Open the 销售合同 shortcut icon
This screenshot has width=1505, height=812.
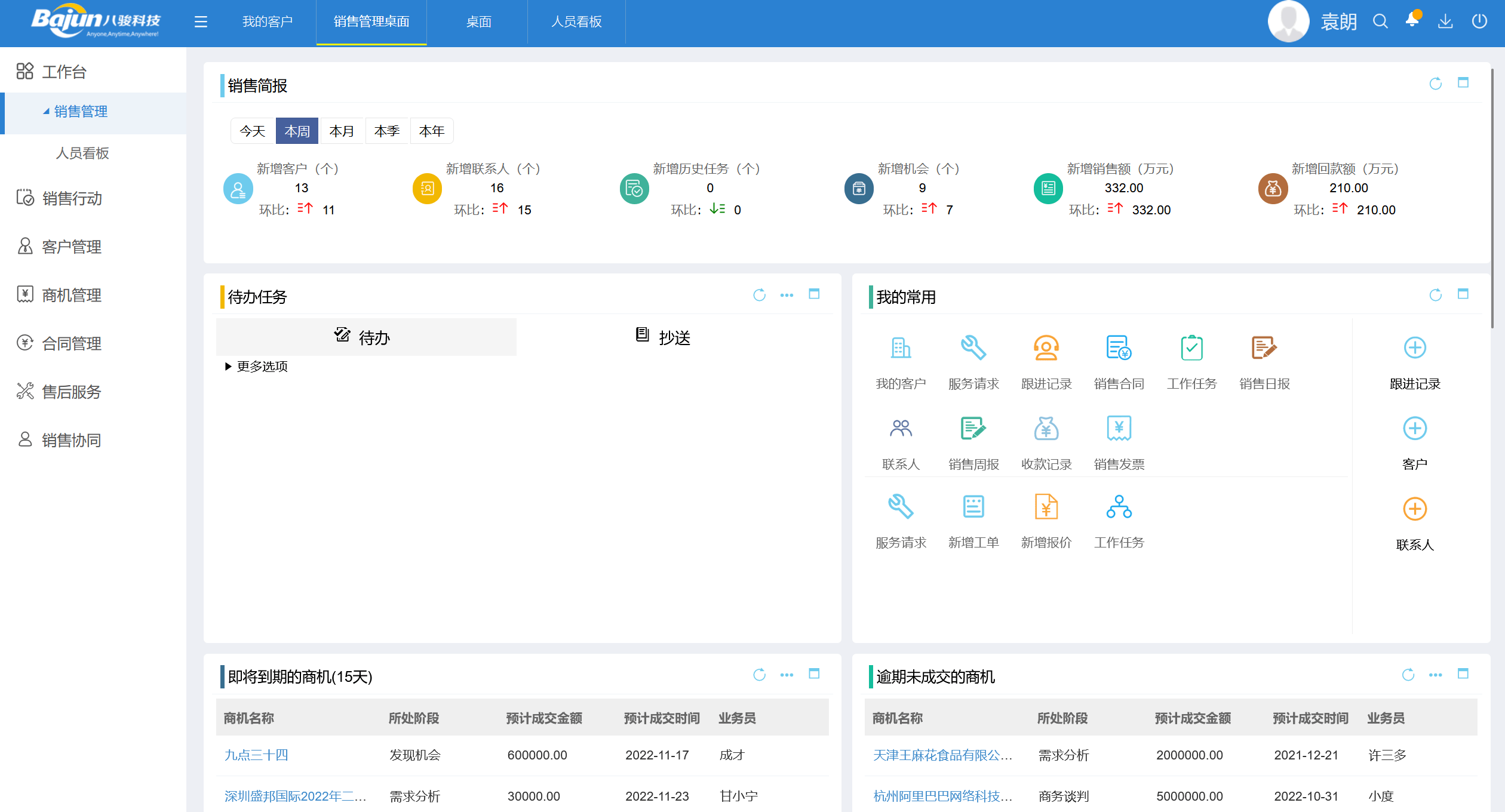point(1118,347)
